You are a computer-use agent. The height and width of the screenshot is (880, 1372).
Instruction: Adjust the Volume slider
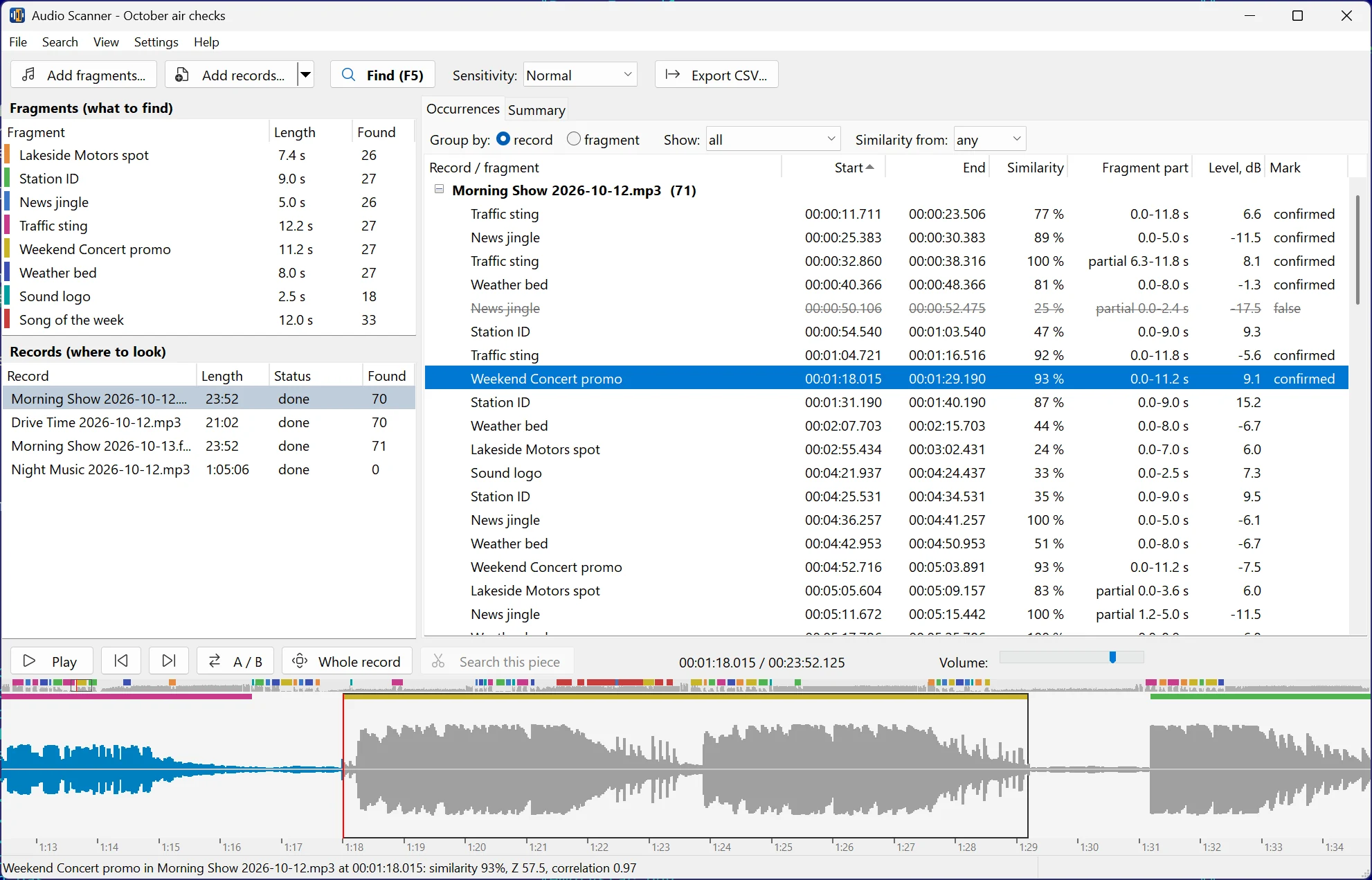point(1072,657)
